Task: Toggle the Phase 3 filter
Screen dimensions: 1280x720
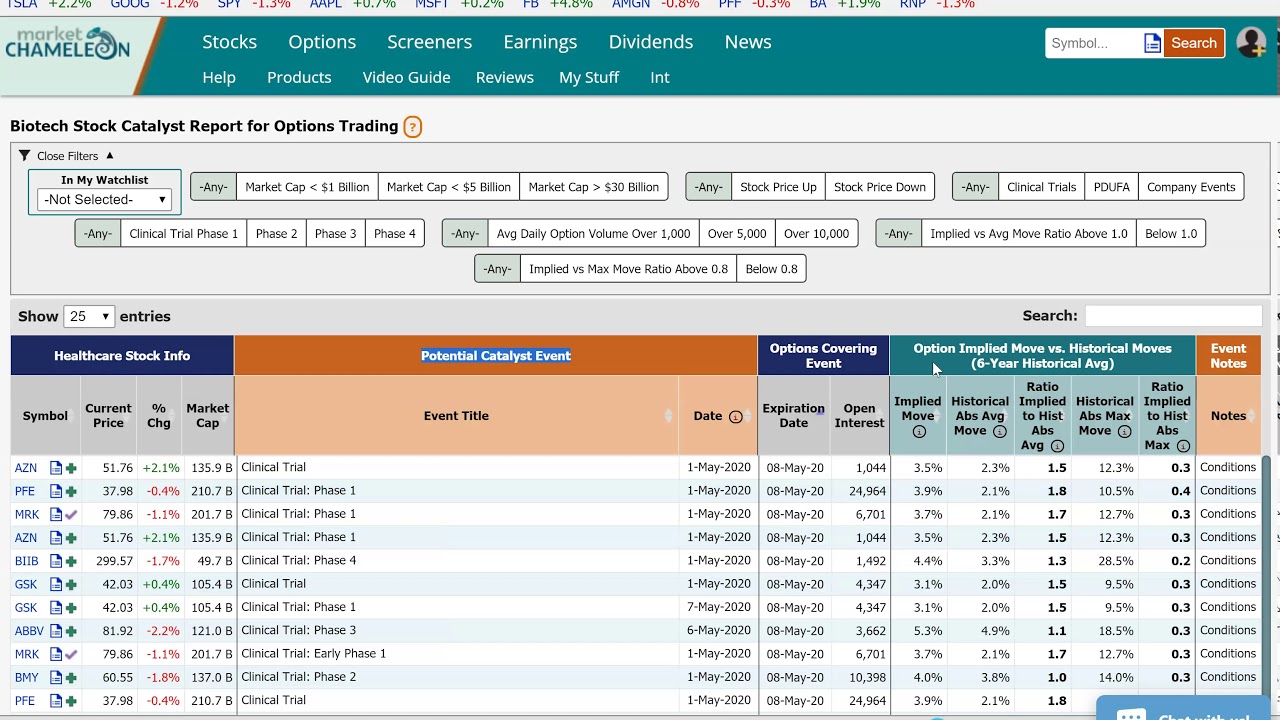Action: pos(335,234)
